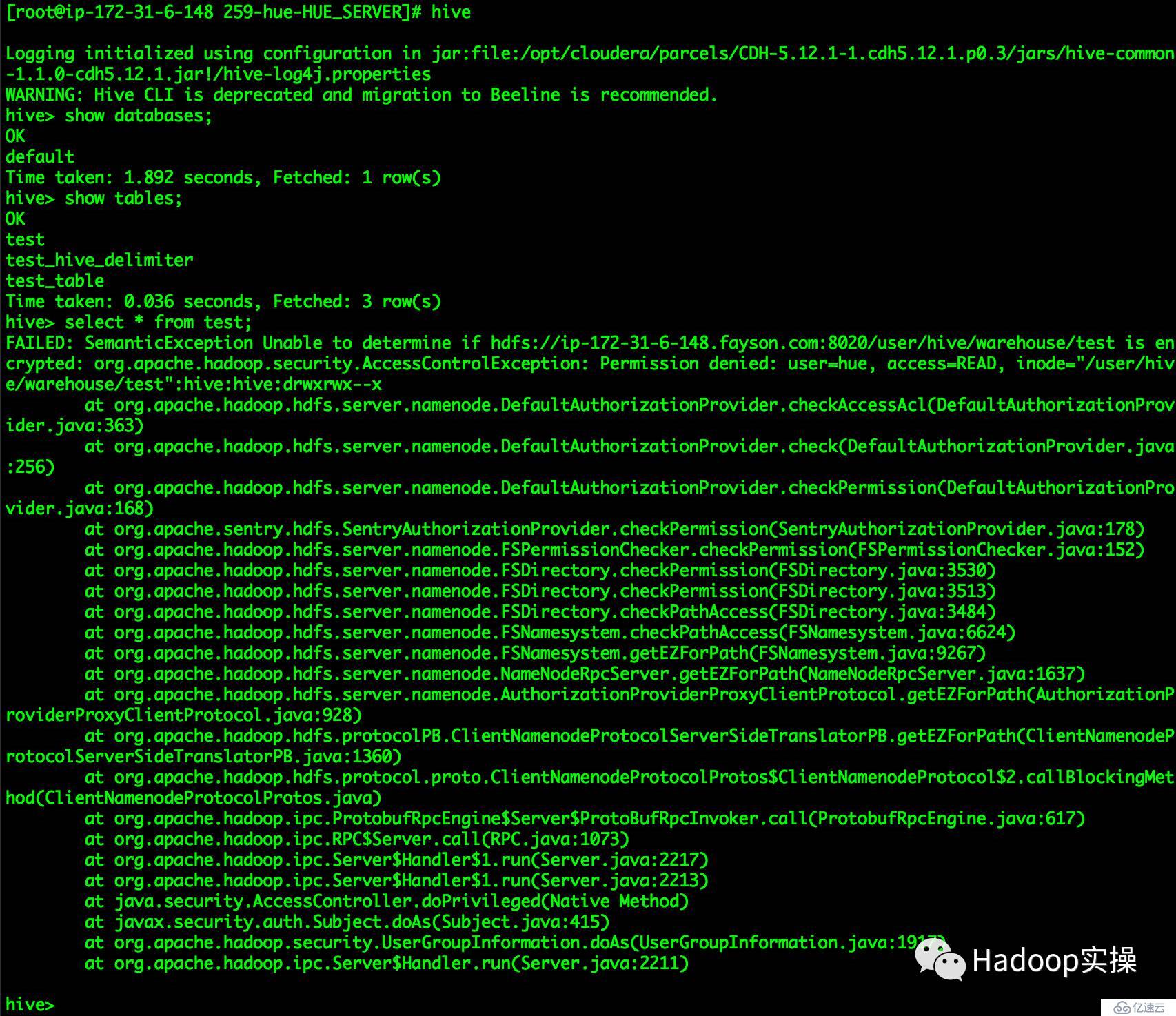Viewport: 1176px width, 1016px height.
Task: Click the 'default' database result row
Action: [40, 157]
